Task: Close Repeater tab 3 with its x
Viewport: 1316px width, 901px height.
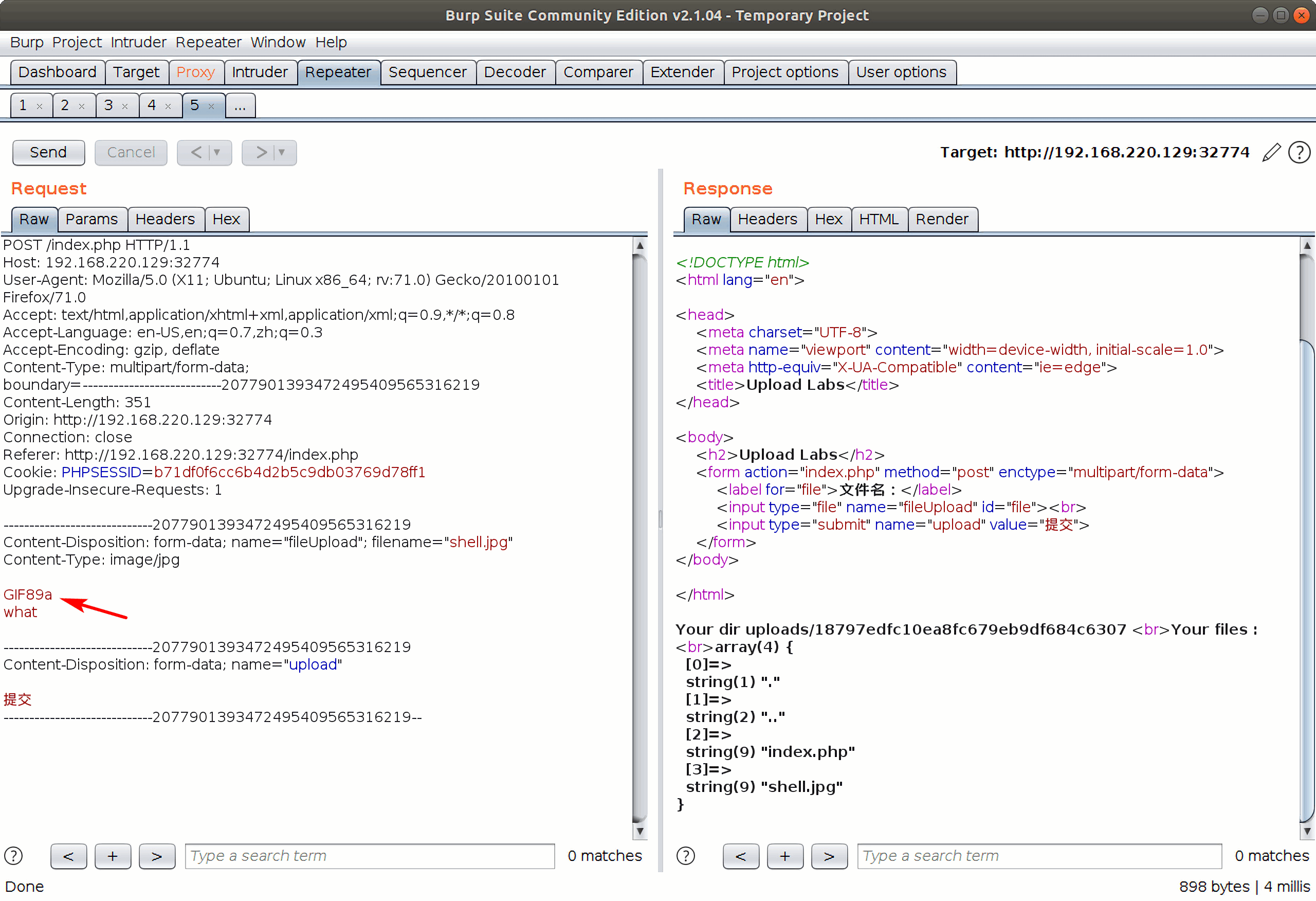Action: click(x=125, y=106)
